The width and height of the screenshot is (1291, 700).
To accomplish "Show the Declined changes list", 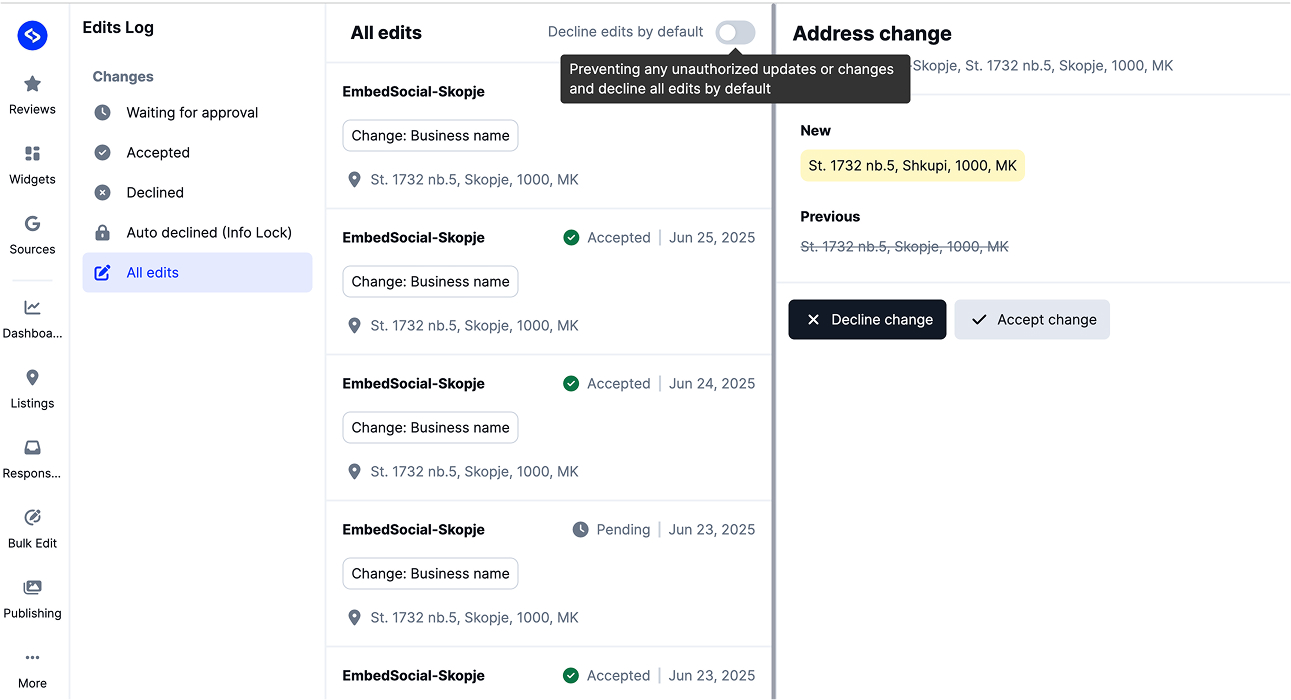I will [155, 193].
